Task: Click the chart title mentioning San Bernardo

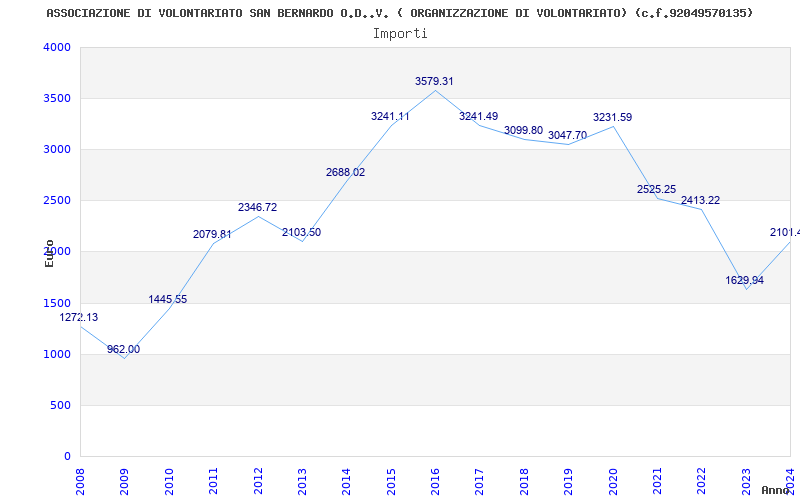Action: (399, 13)
